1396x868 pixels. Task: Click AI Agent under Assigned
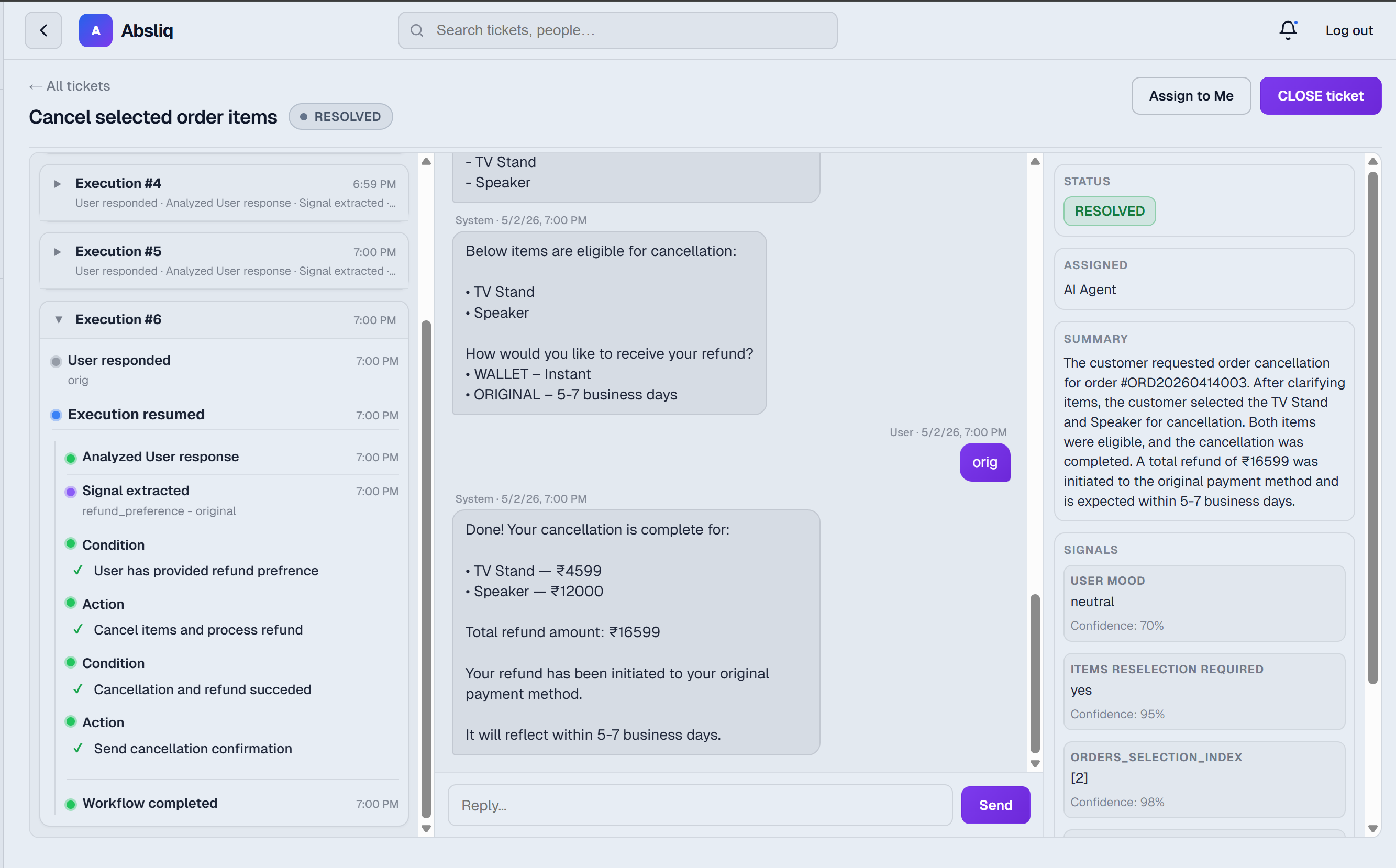pos(1090,290)
